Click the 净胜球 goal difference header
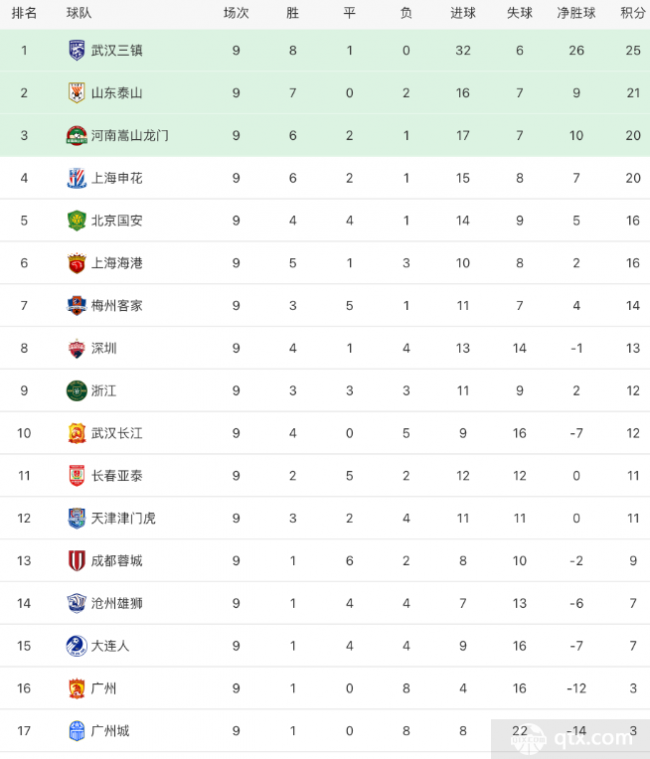The height and width of the screenshot is (759, 650). coord(577,13)
